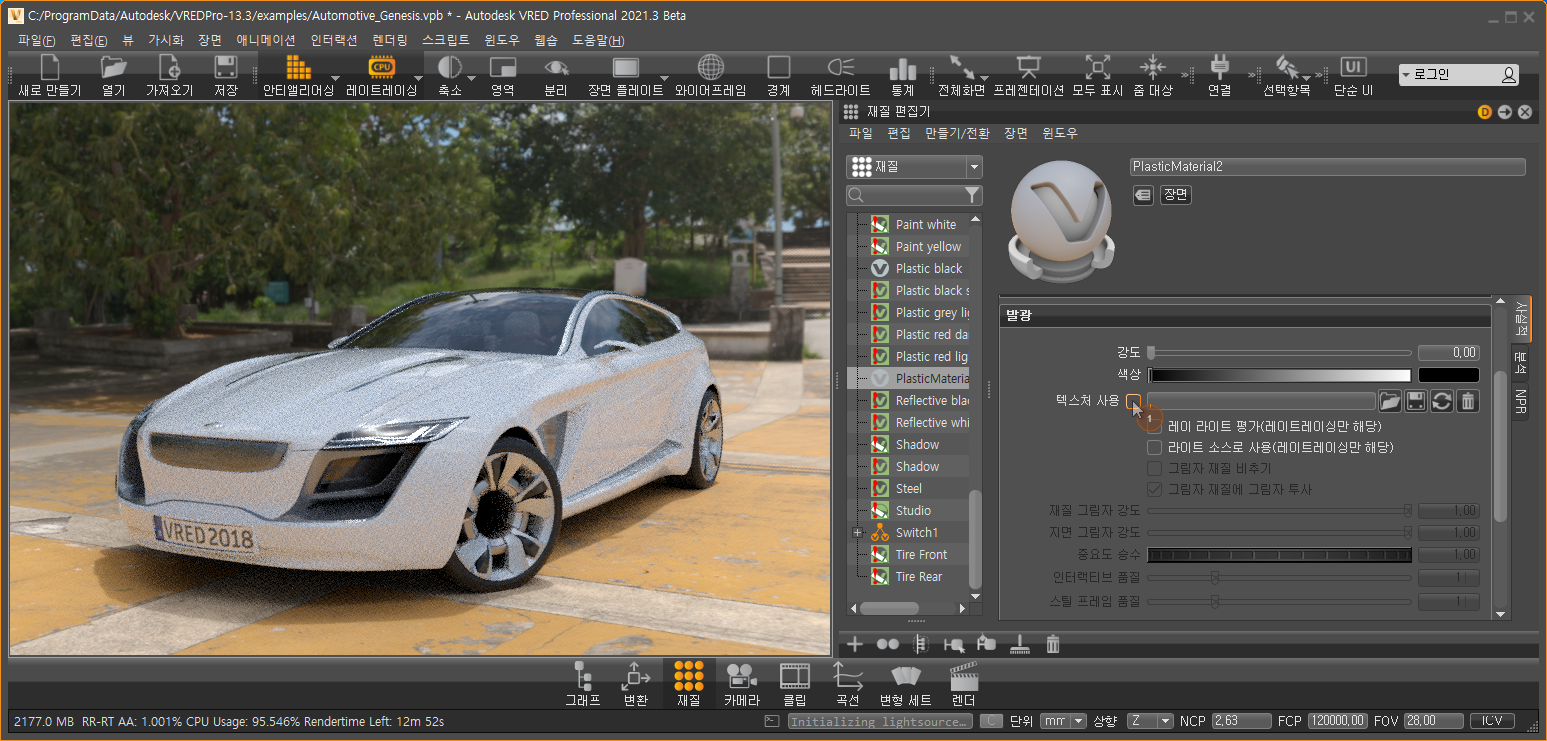Open the 렌더링 menu
Image resolution: width=1547 pixels, height=741 pixels.
(389, 41)
